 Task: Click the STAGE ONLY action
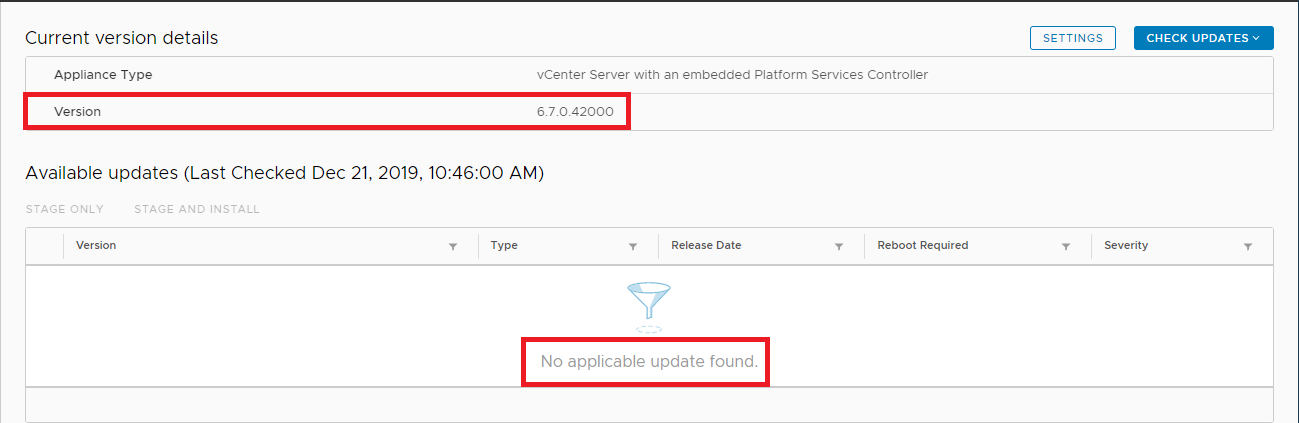point(64,209)
